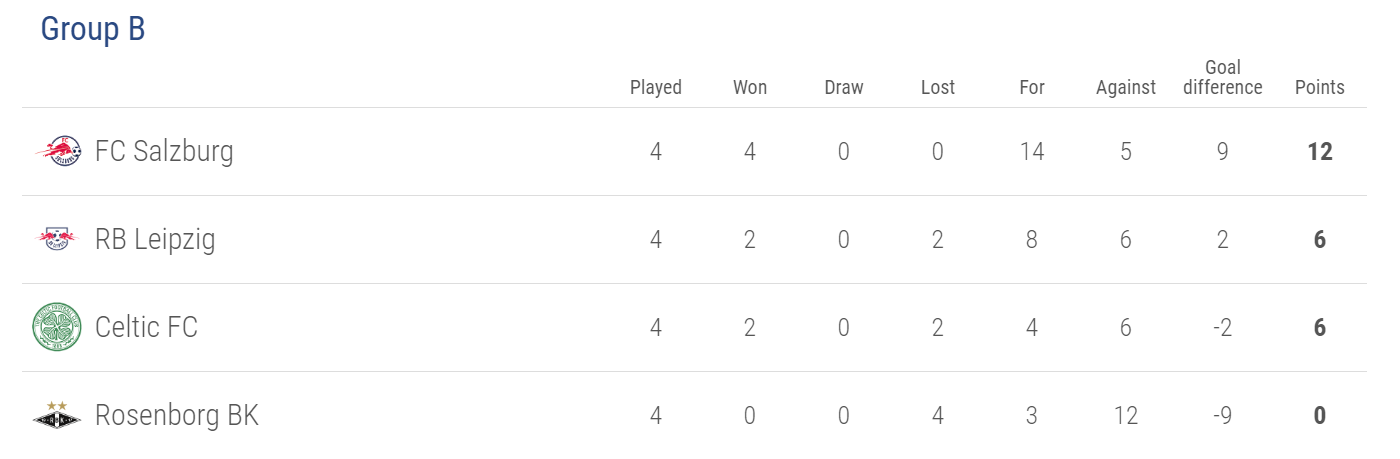1400x459 pixels.
Task: Click the Lost column header
Action: (x=938, y=87)
